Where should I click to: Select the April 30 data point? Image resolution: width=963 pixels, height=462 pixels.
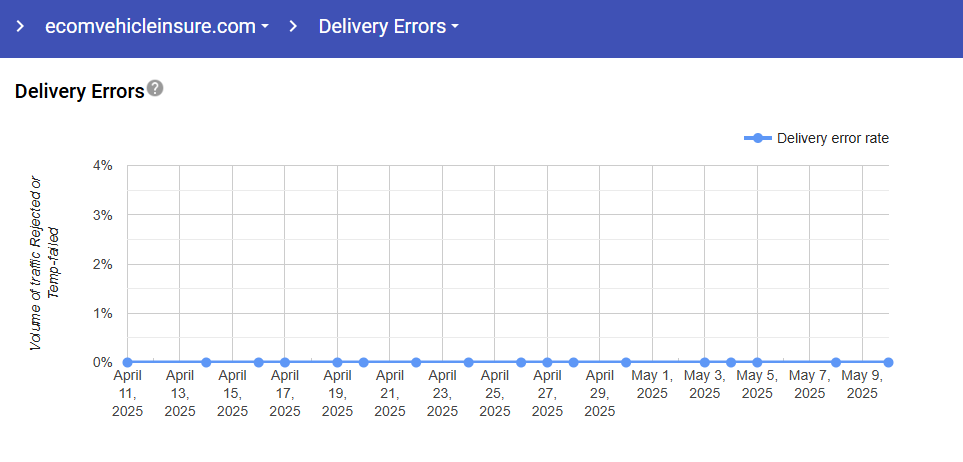pos(626,362)
